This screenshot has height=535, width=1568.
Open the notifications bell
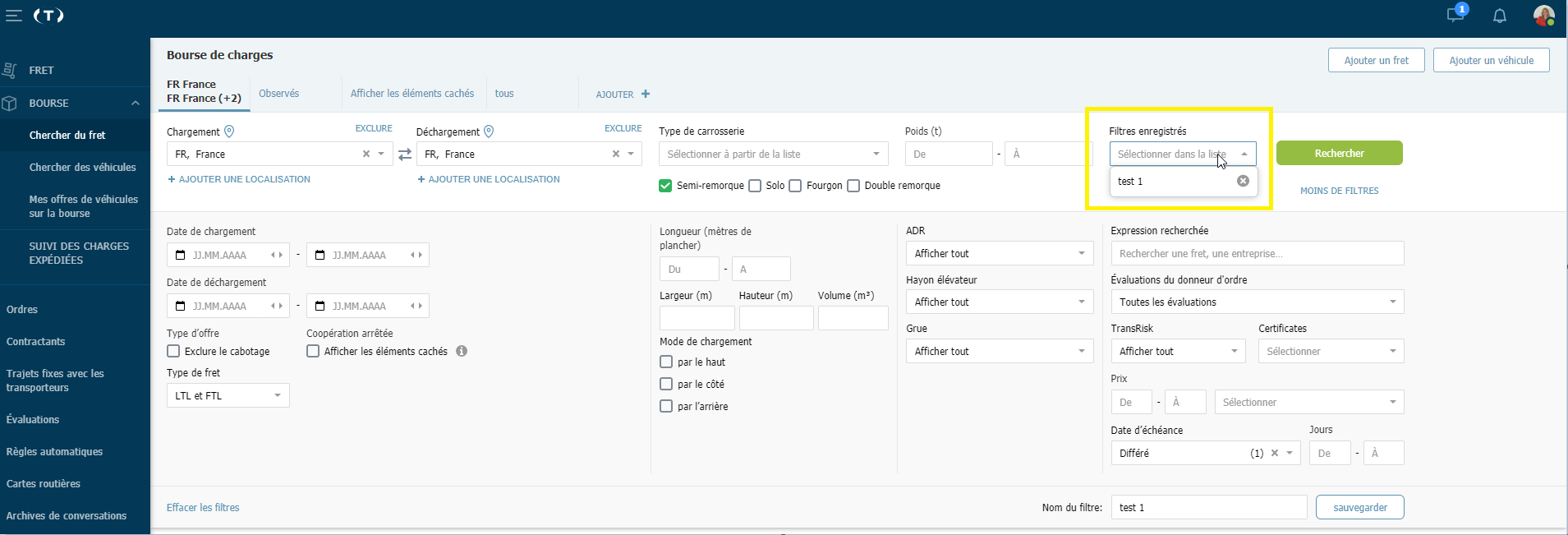(x=1500, y=16)
